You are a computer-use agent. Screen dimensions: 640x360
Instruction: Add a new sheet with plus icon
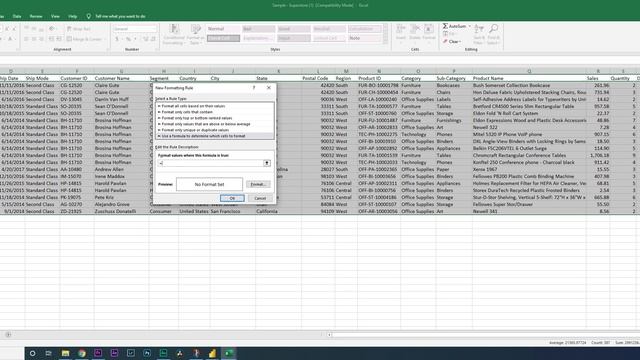point(8,335)
